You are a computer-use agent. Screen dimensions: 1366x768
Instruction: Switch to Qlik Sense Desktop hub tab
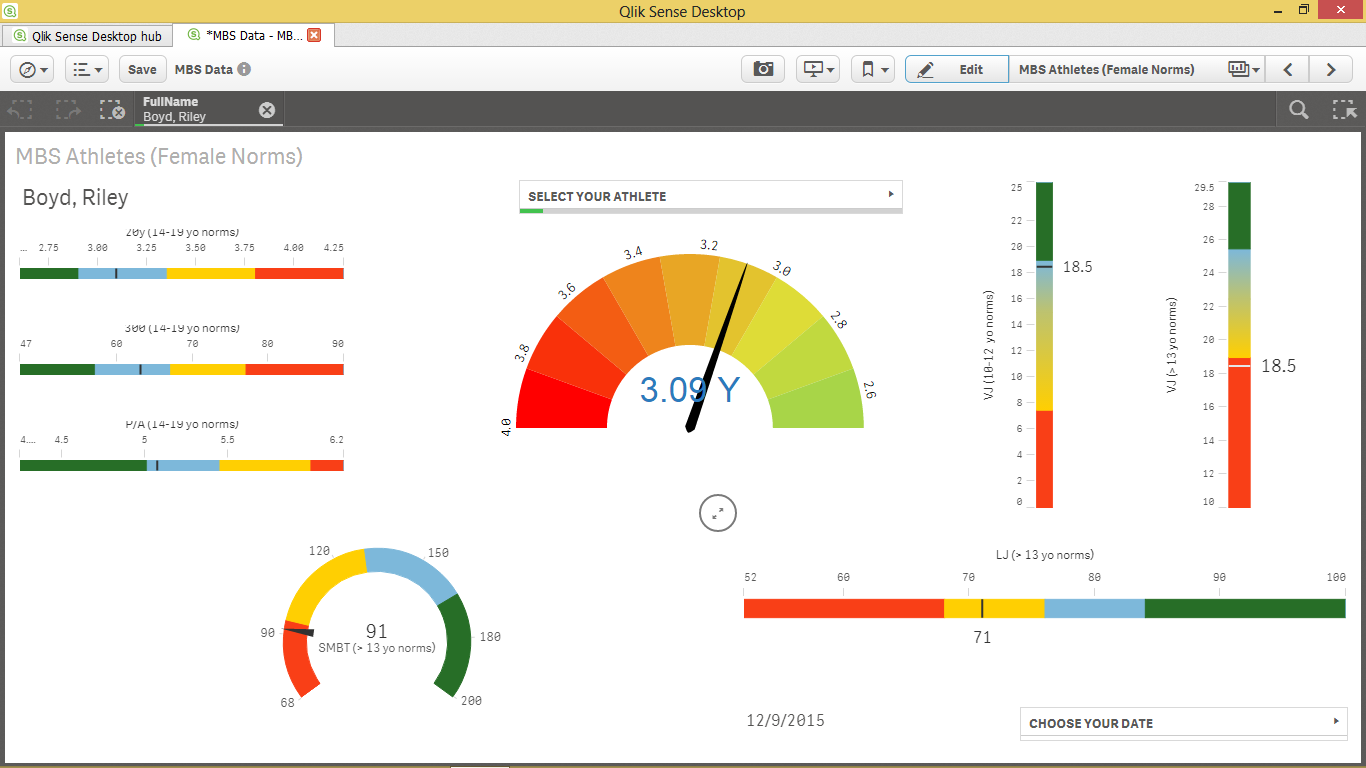pyautogui.click(x=87, y=36)
